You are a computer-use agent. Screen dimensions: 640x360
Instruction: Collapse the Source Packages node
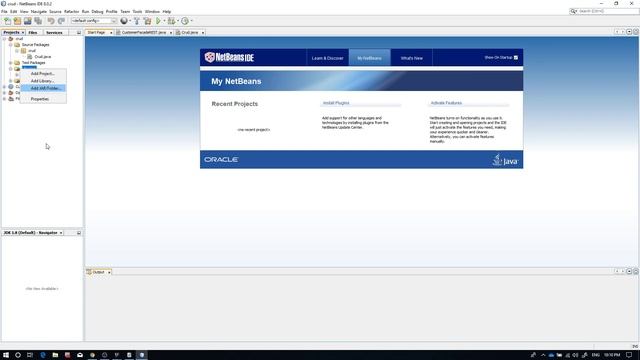11,45
